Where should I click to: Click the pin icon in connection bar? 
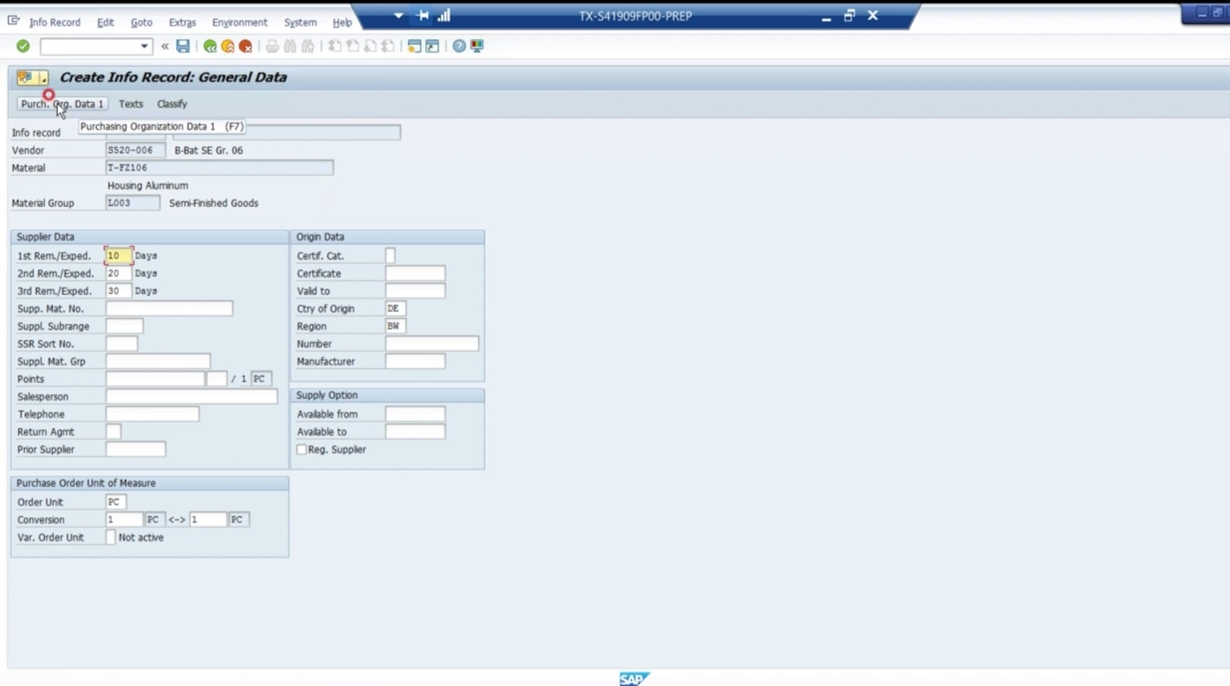coord(423,16)
